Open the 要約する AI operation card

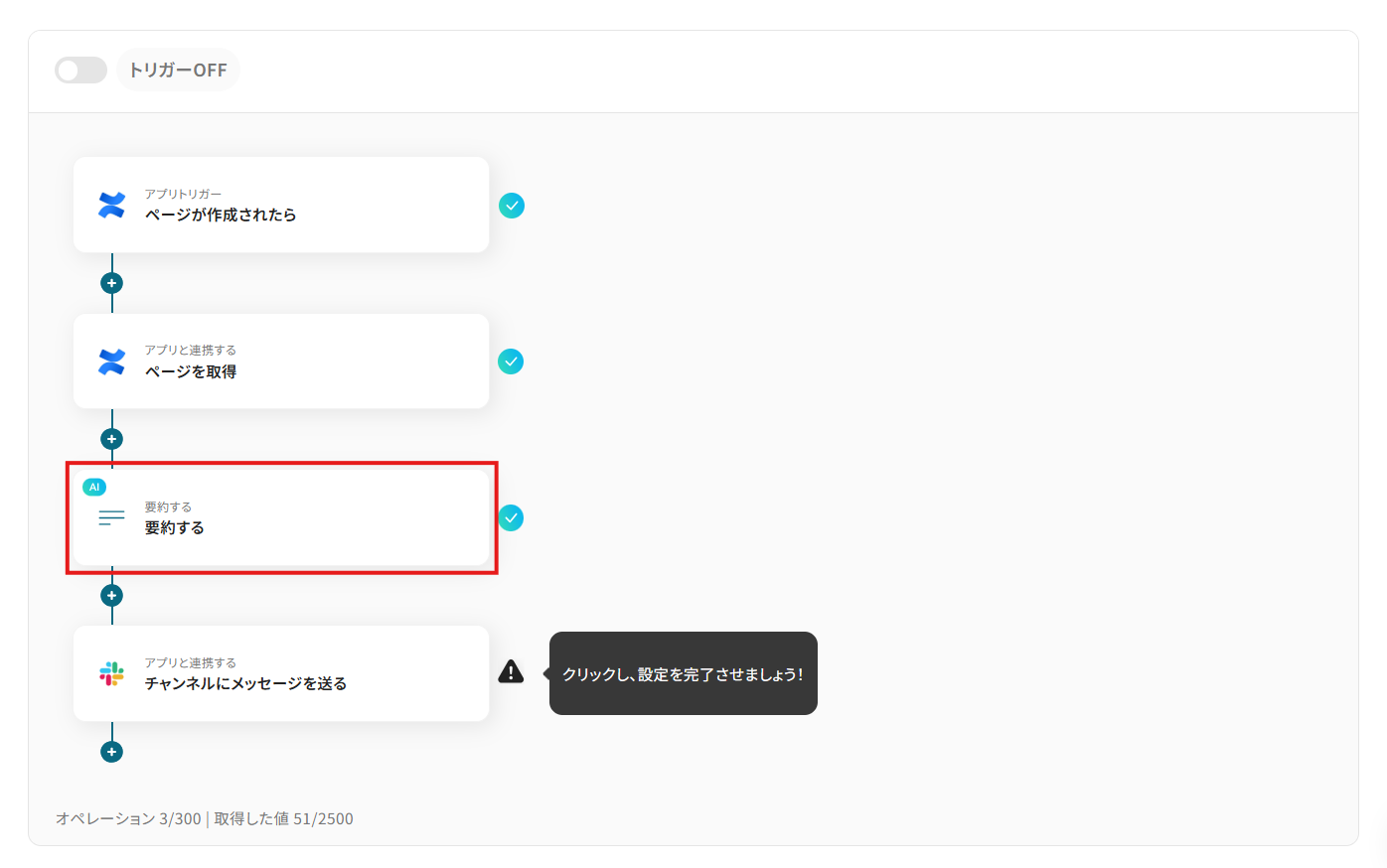[281, 517]
